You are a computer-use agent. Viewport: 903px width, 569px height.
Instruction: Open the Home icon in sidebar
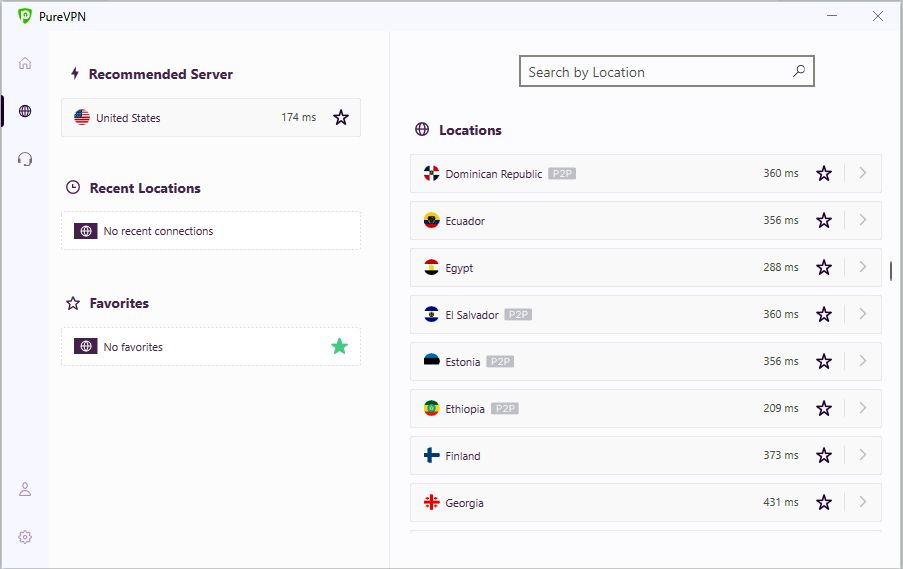click(x=25, y=63)
